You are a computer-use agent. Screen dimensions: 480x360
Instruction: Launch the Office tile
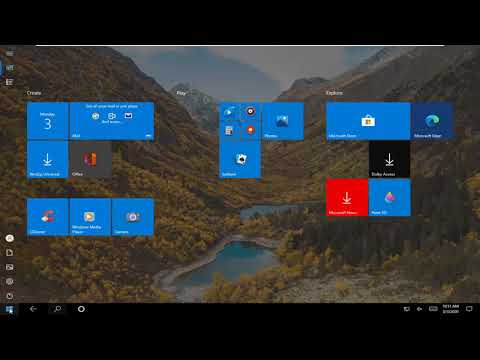pyautogui.click(x=90, y=159)
